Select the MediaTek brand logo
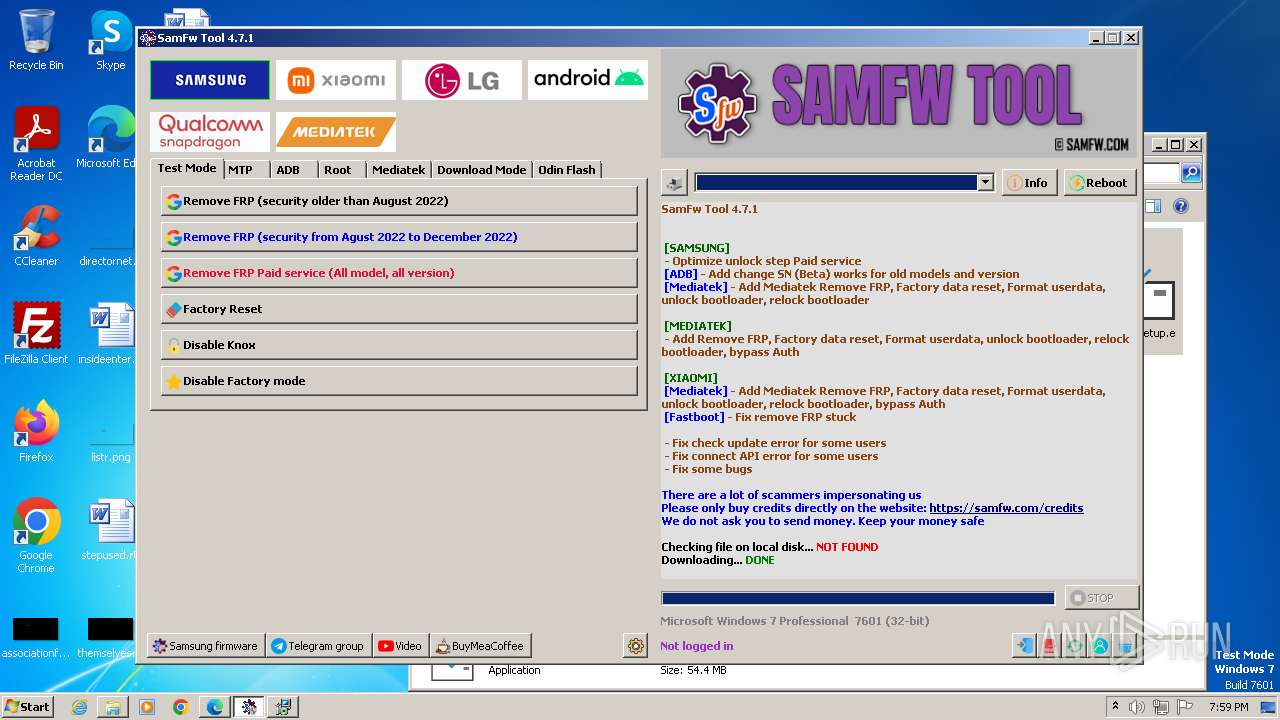This screenshot has height=720, width=1280. pyautogui.click(x=336, y=131)
